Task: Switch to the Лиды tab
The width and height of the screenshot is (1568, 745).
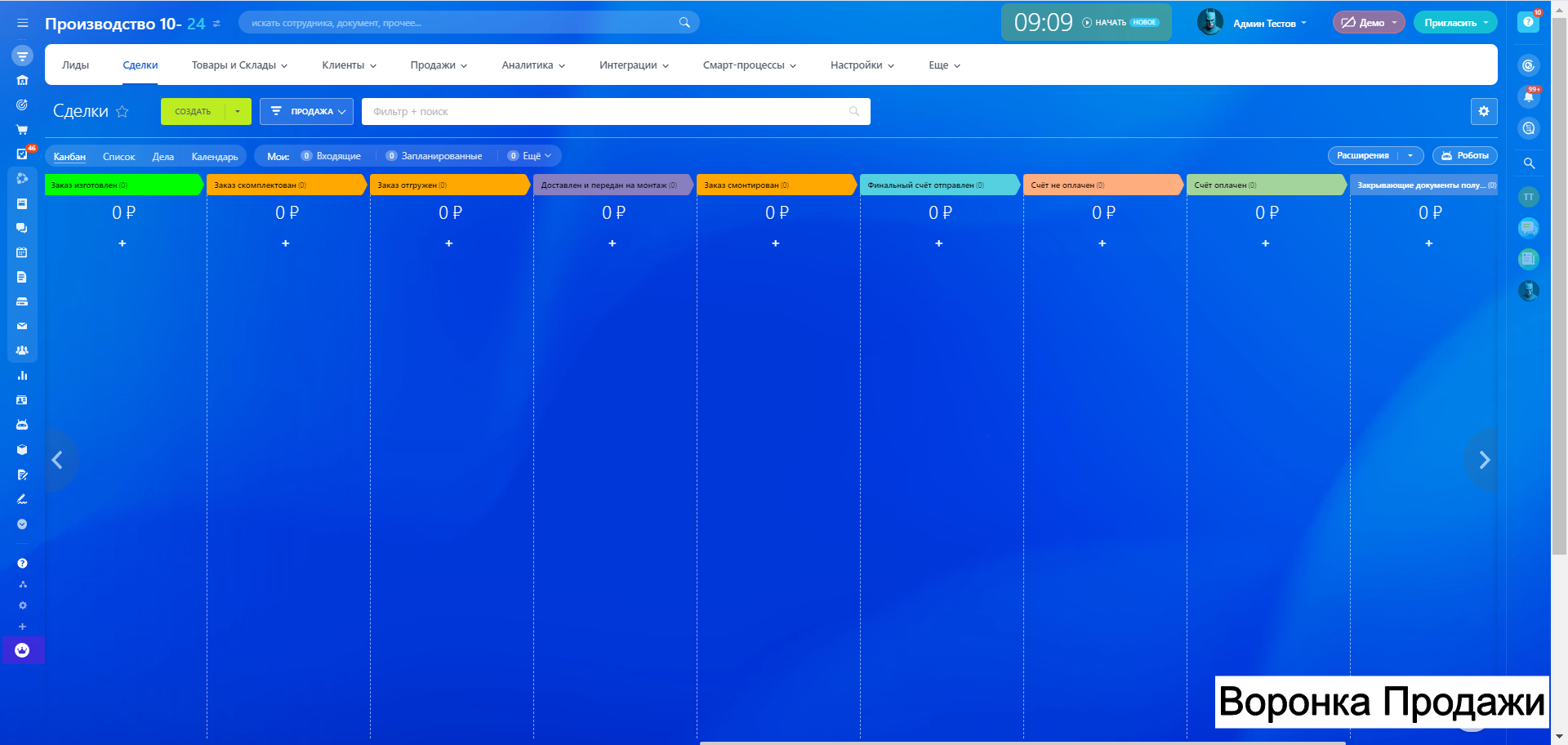Action: click(x=75, y=65)
